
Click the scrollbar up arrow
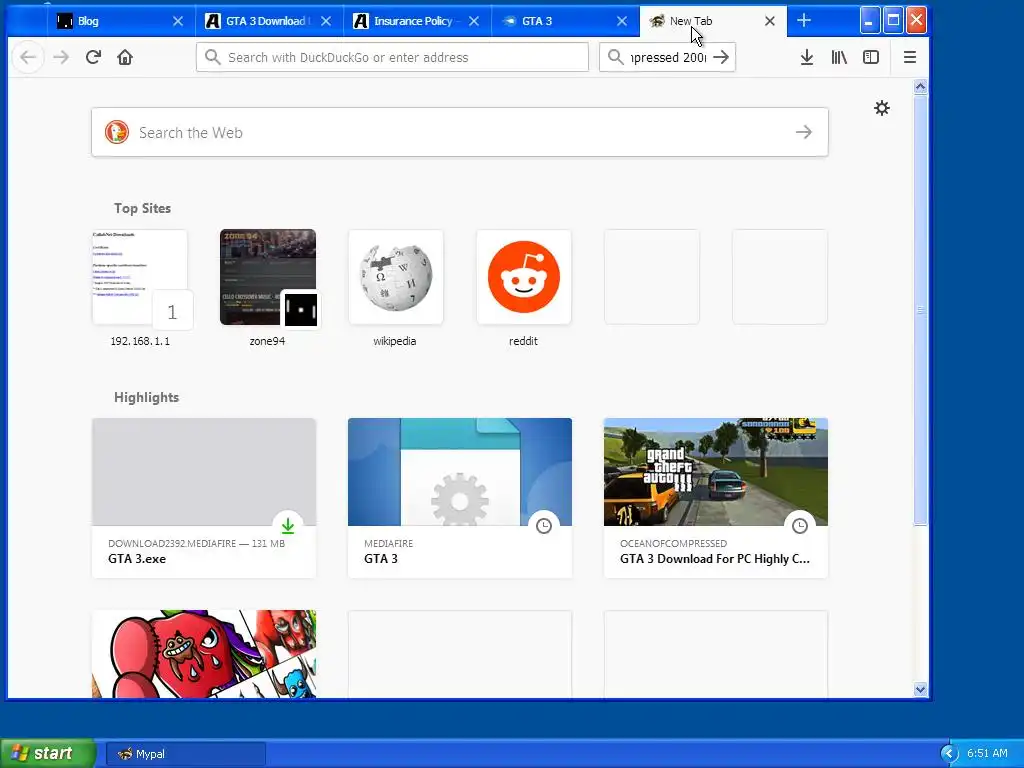pyautogui.click(x=920, y=87)
